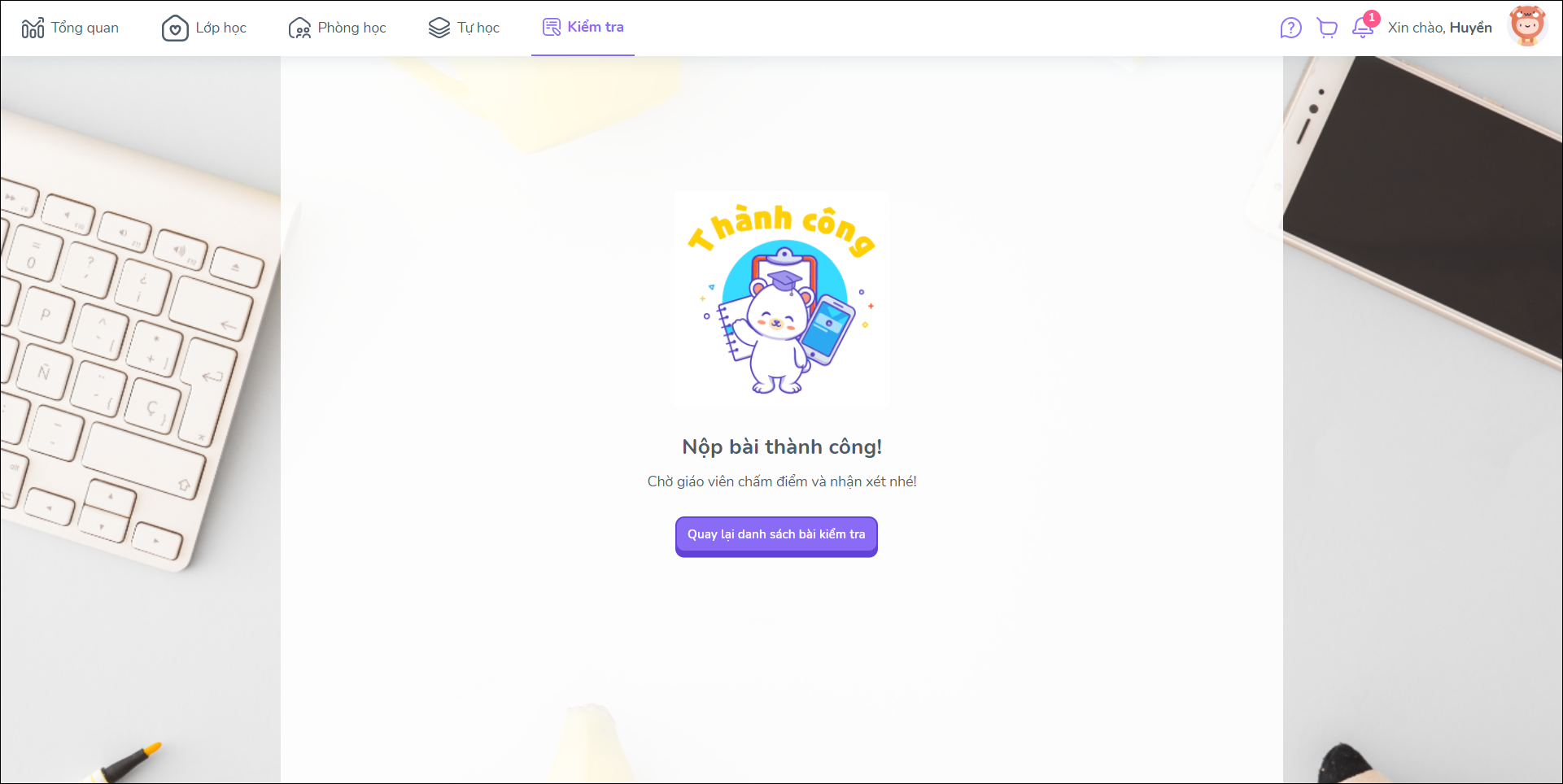The height and width of the screenshot is (784, 1563).
Task: Click the red notification count badge
Action: tap(1372, 18)
